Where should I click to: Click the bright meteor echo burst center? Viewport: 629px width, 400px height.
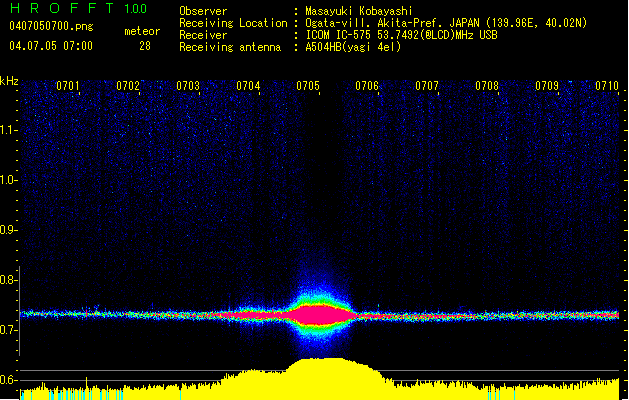coord(318,314)
